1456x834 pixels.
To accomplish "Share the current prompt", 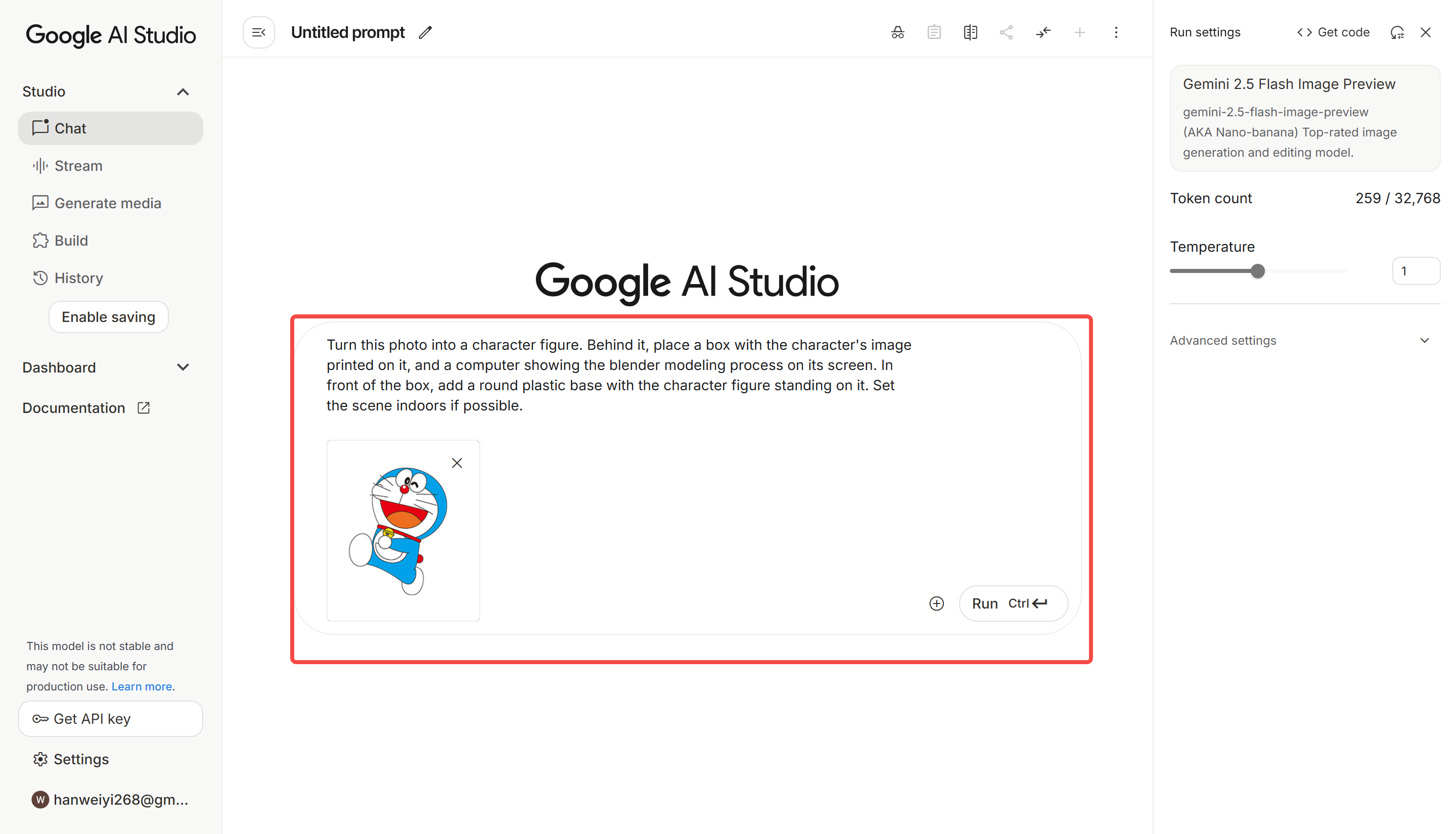I will tap(1007, 32).
